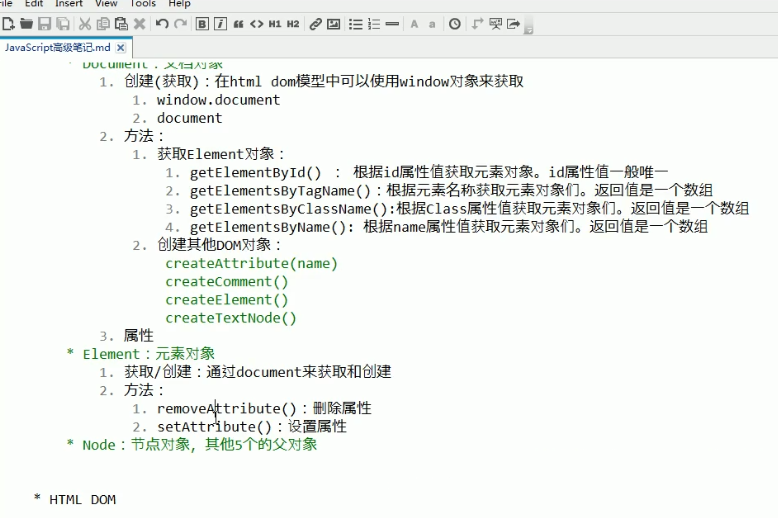Convert text to uppercase
This screenshot has width=778, height=518.
pyautogui.click(x=414, y=23)
